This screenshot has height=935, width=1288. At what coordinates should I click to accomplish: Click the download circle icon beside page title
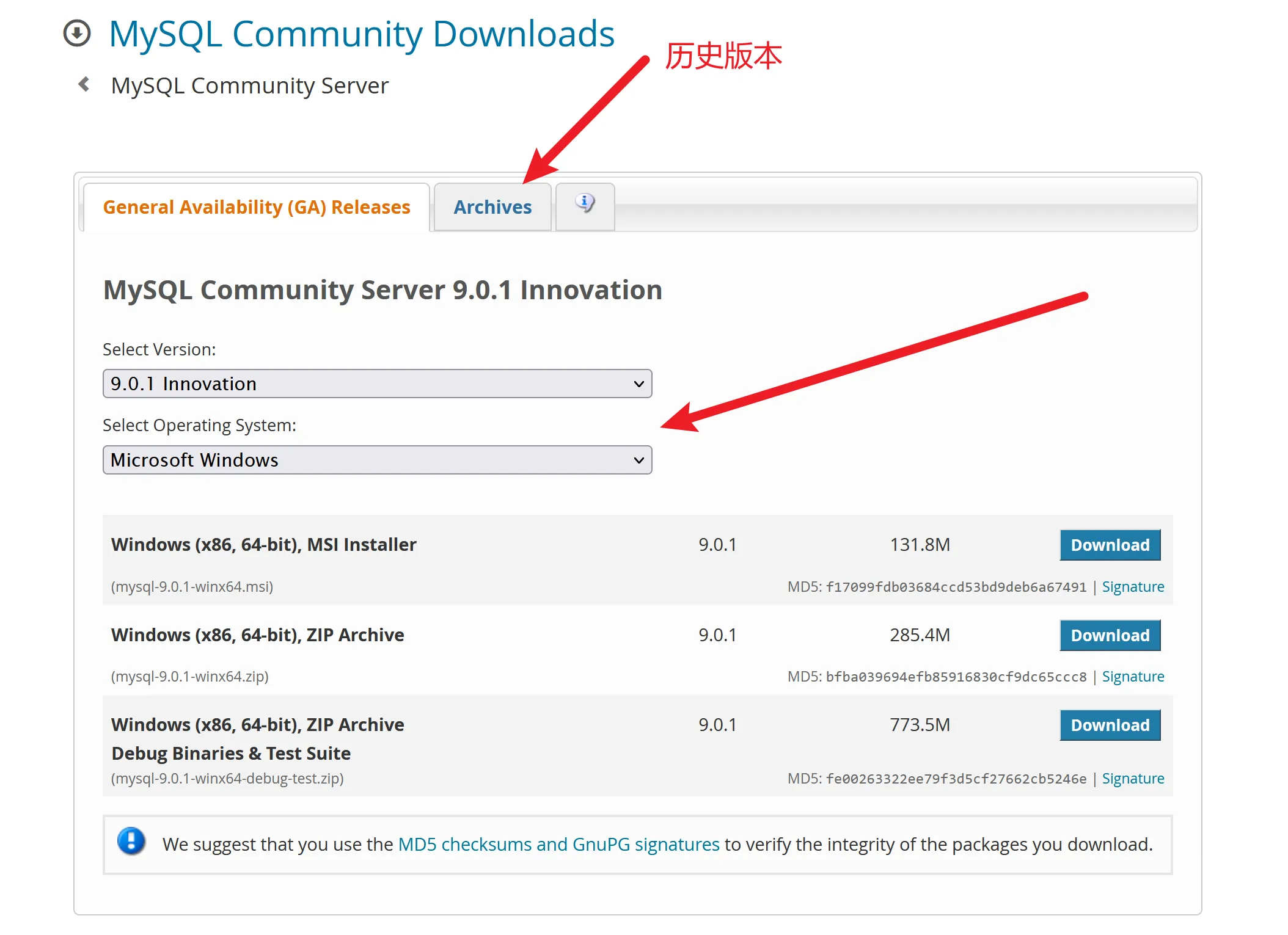point(77,34)
